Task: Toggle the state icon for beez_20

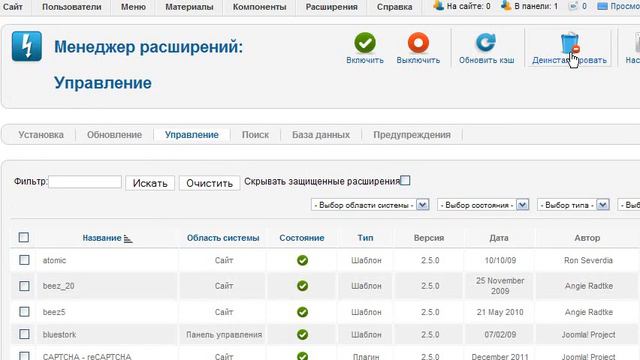Action: pyautogui.click(x=302, y=286)
